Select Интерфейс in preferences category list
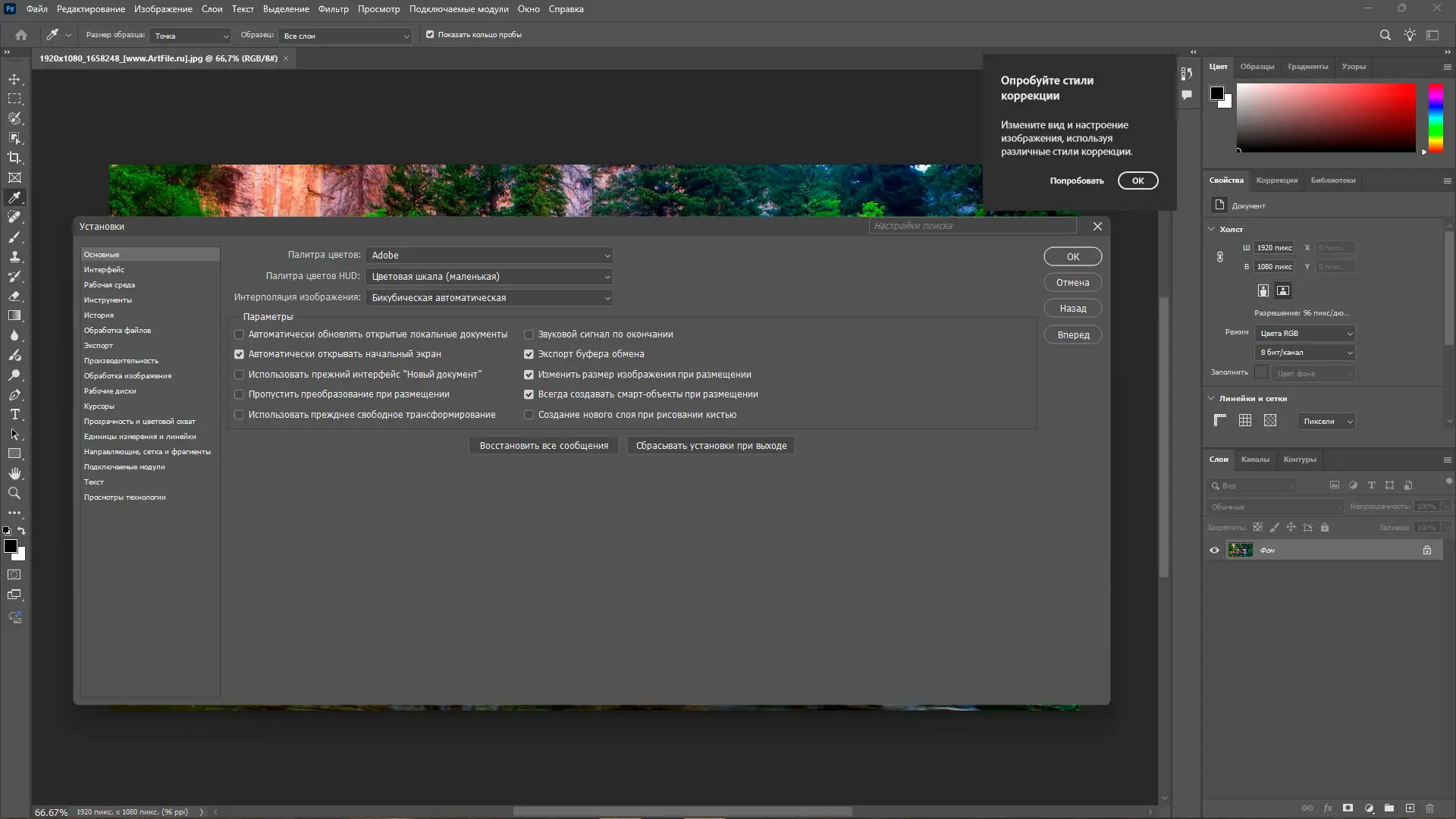The image size is (1456, 819). point(104,270)
